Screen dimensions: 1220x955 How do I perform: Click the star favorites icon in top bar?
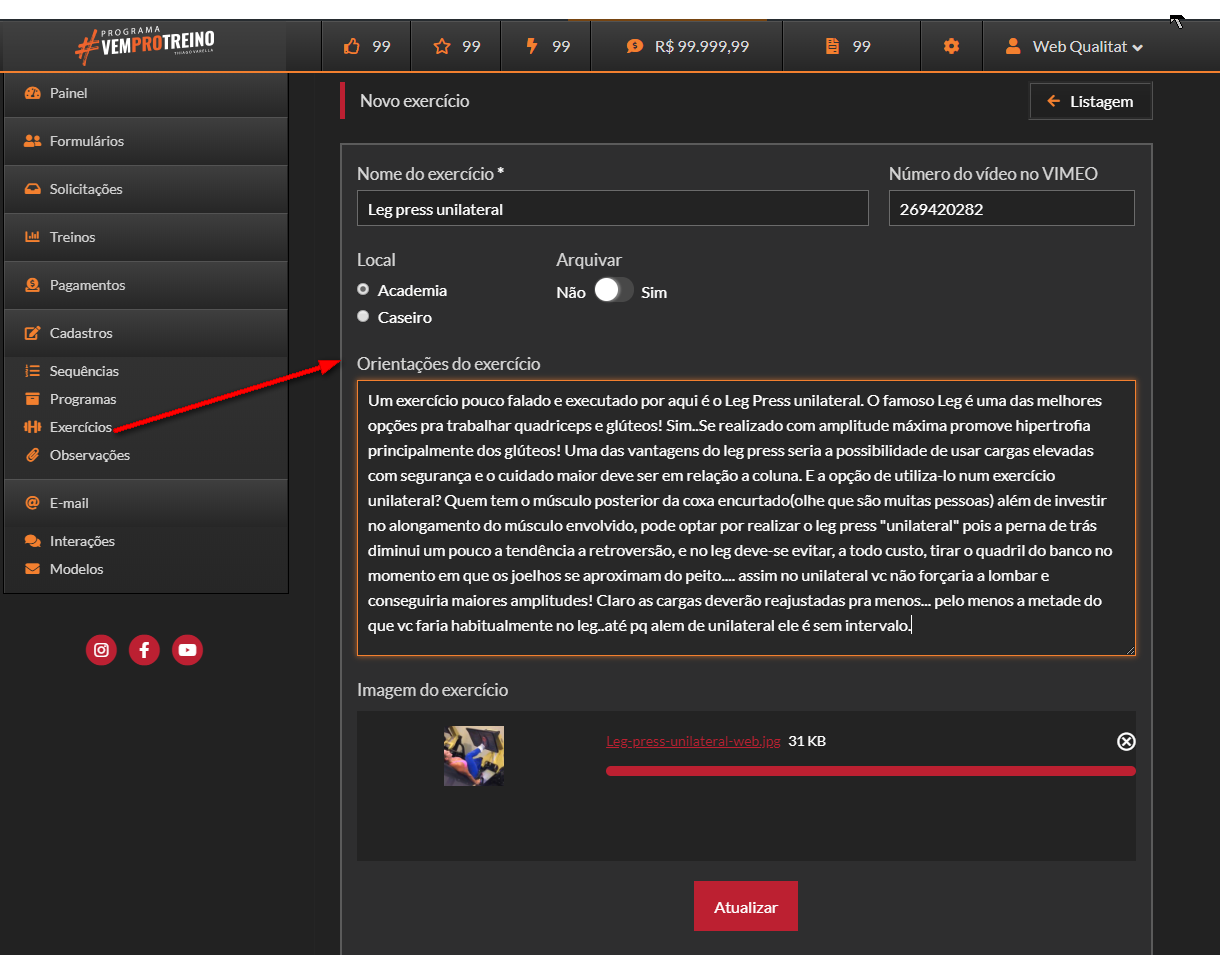[442, 46]
